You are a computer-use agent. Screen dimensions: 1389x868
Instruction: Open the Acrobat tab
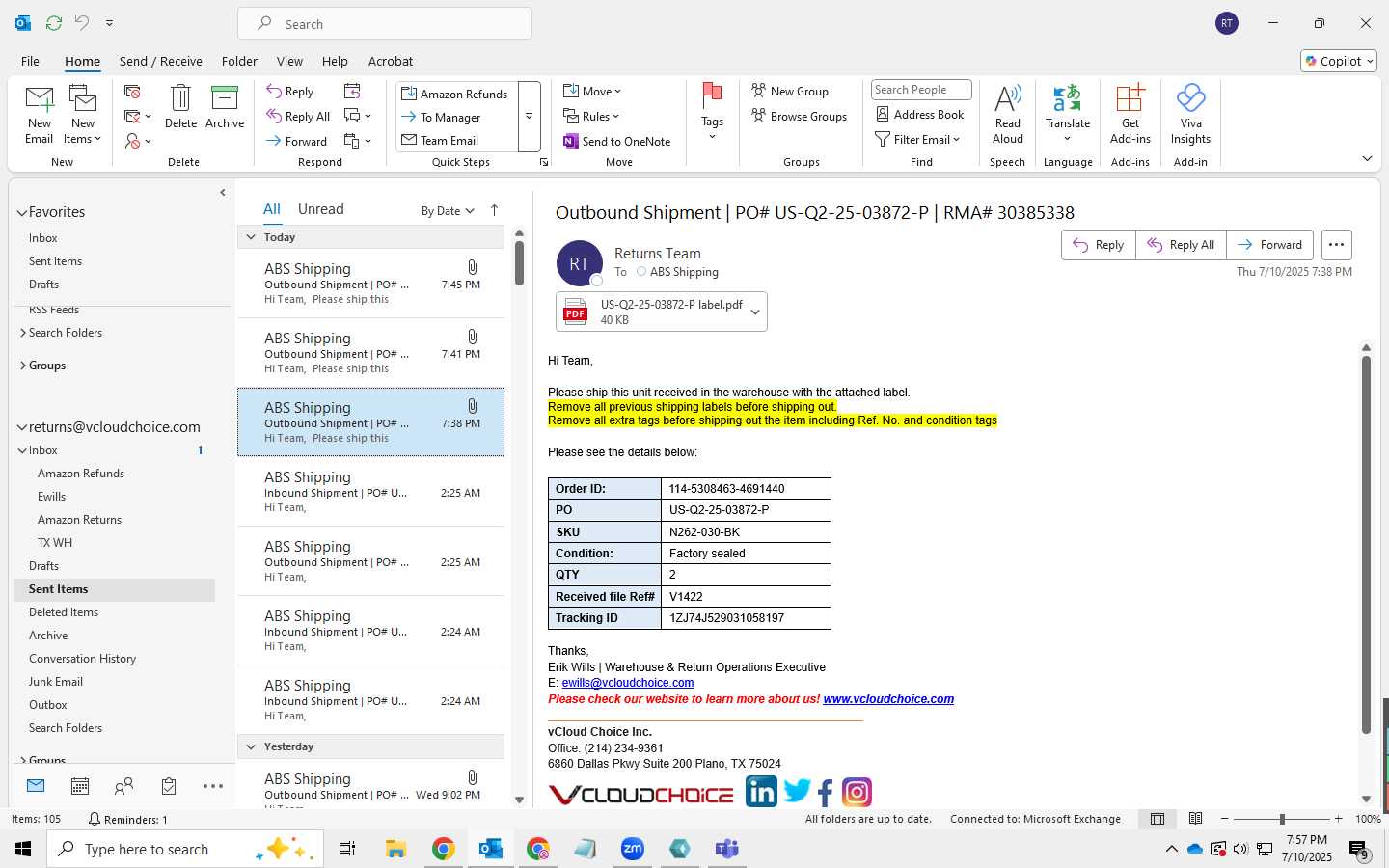391,61
